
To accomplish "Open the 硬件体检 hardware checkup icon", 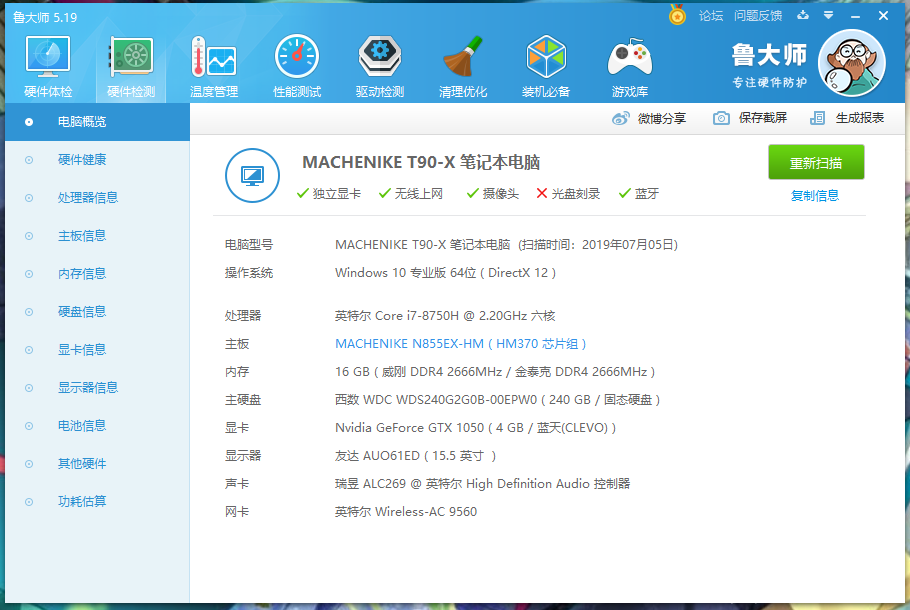I will pyautogui.click(x=48, y=66).
